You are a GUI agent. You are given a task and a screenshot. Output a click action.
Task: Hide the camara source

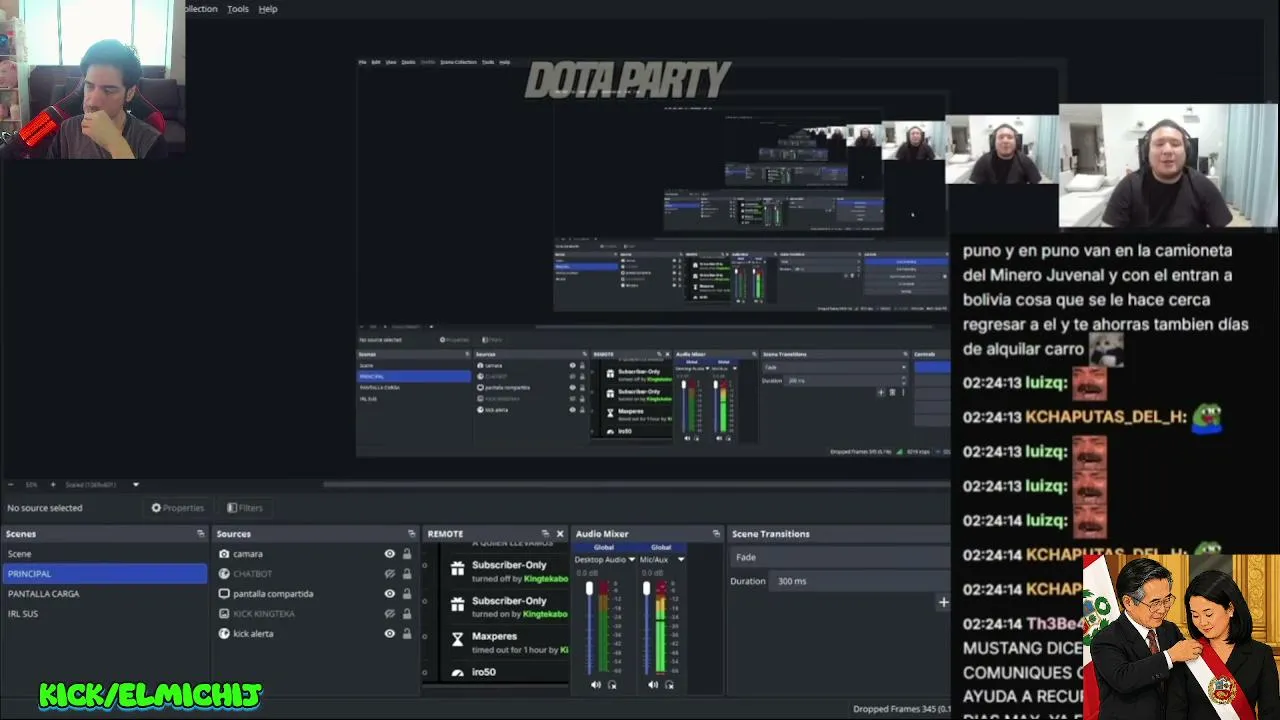[x=390, y=554]
